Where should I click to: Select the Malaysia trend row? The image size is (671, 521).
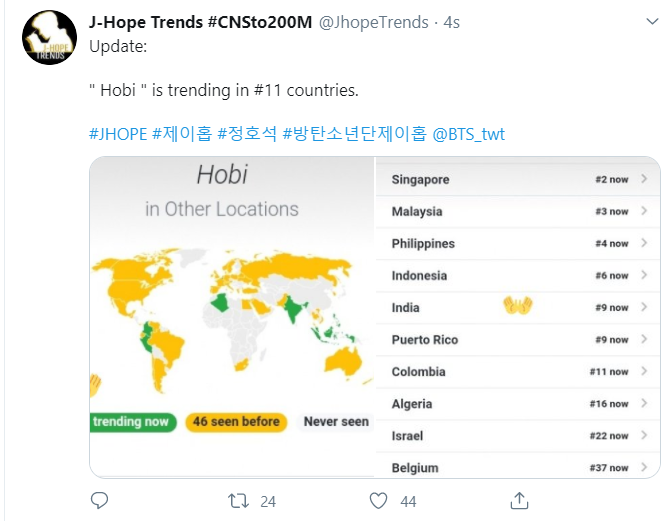(x=518, y=211)
